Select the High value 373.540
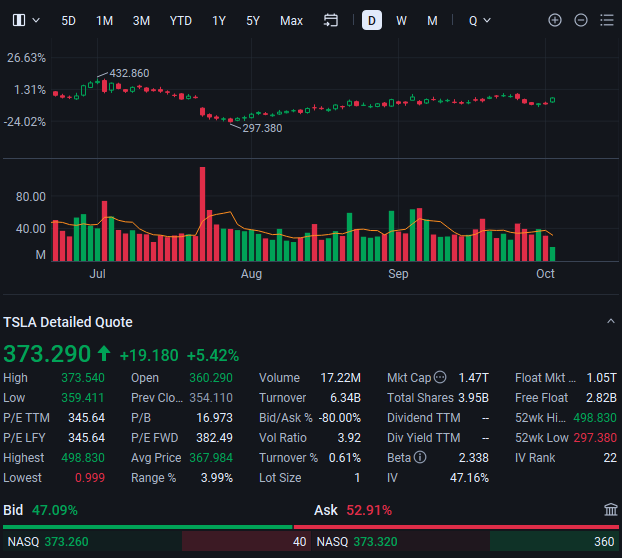The width and height of the screenshot is (622, 558). pyautogui.click(x=83, y=378)
